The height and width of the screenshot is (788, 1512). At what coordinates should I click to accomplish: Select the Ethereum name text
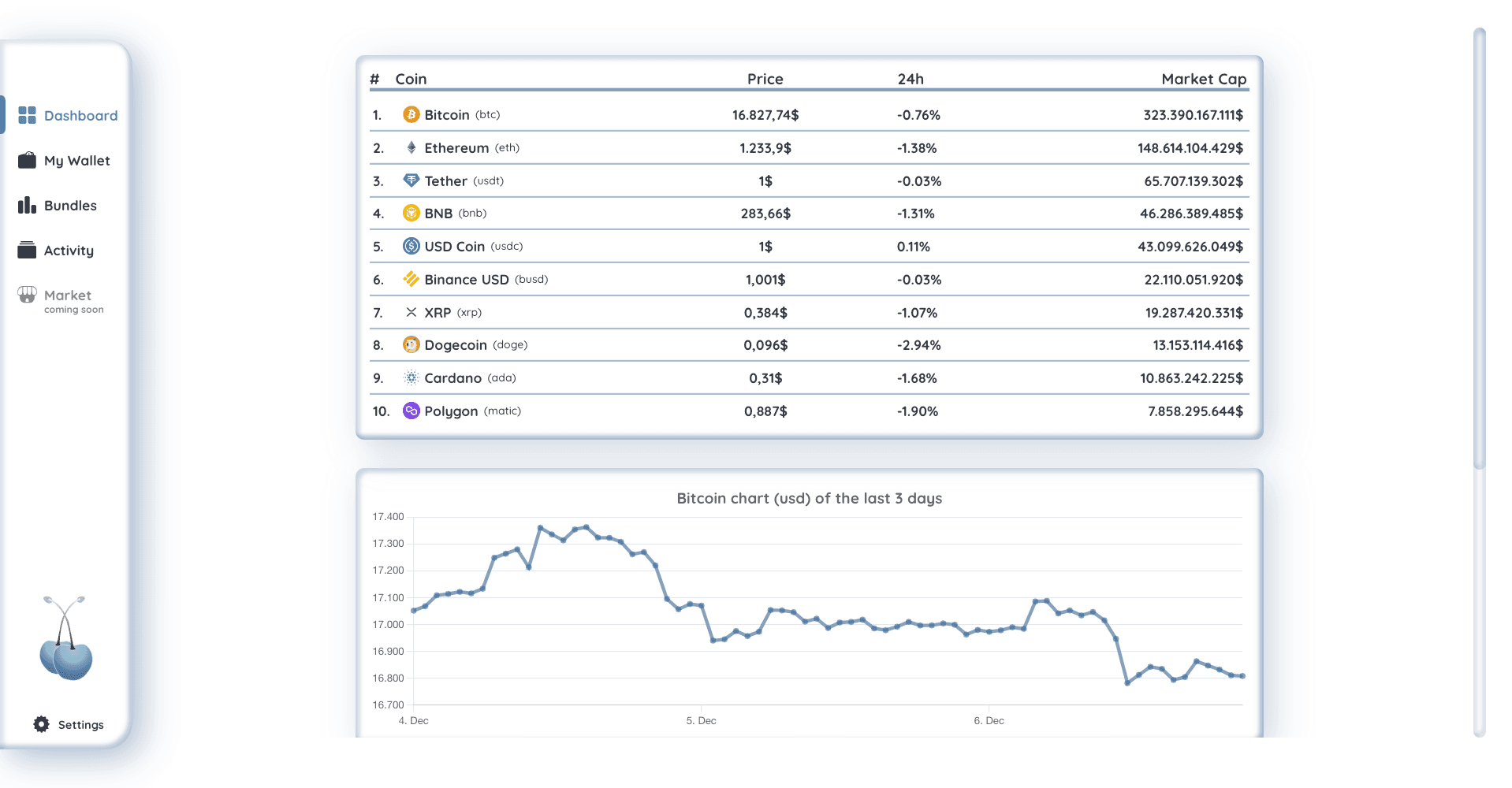(456, 148)
